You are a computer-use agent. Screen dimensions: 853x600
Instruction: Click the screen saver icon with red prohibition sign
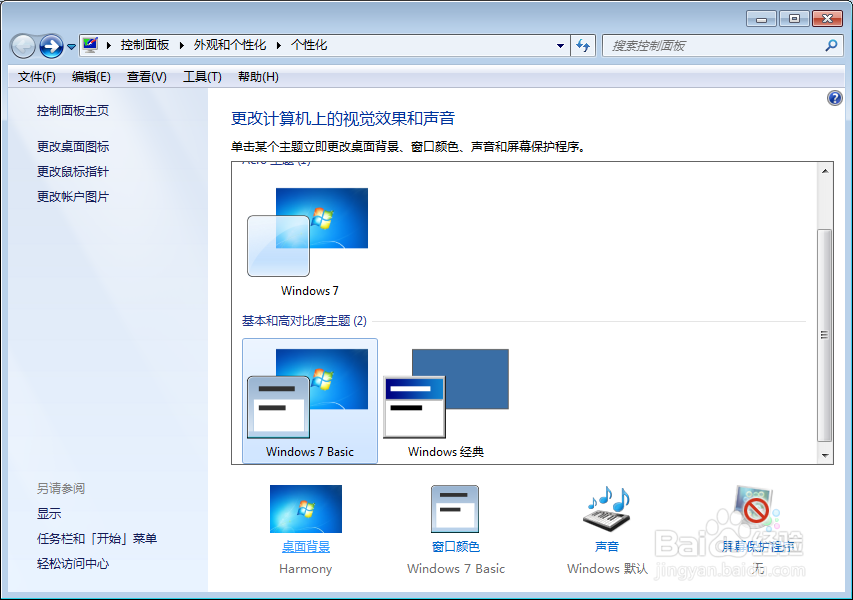point(755,507)
